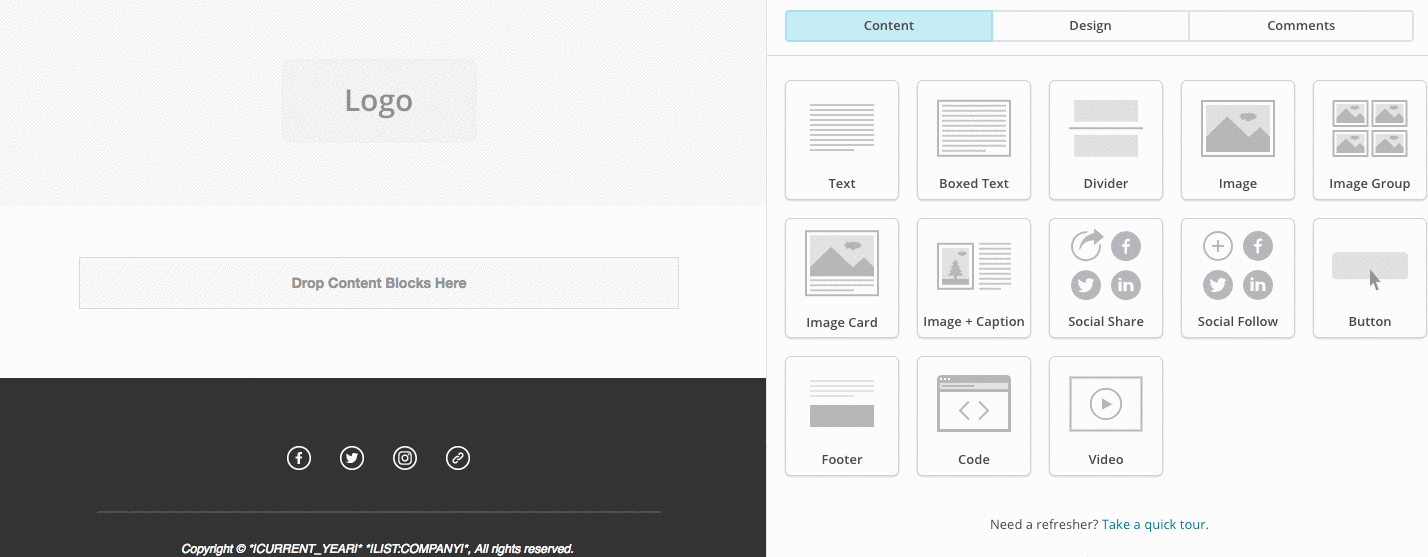Switch to the Content tab
The height and width of the screenshot is (557, 1428).
click(889, 26)
